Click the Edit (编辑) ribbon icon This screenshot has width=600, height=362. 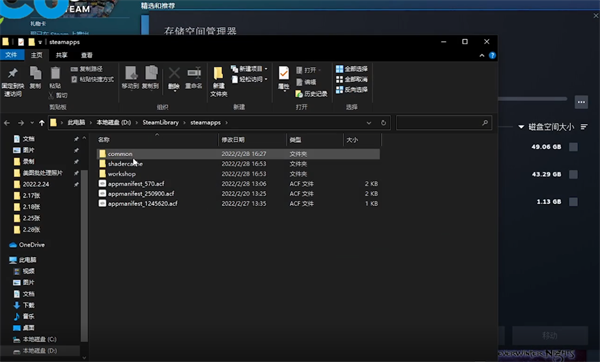(x=300, y=82)
